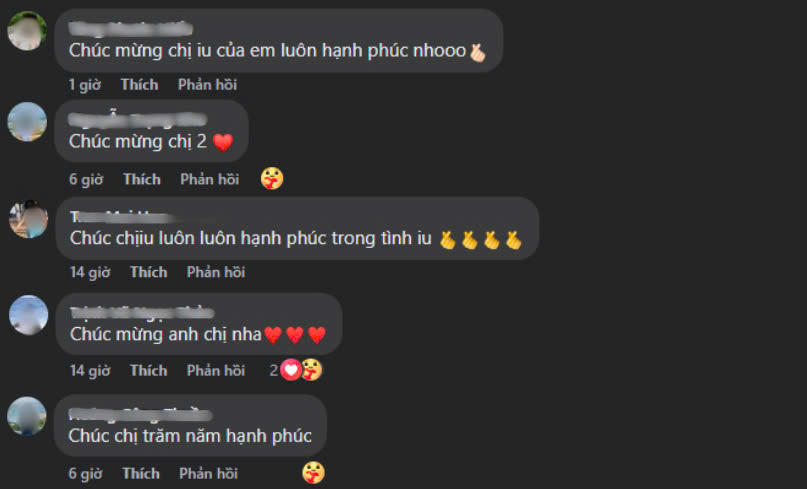The height and width of the screenshot is (489, 807).
Task: Like the 'Chúc chị trăm năm hạnh phúc' comment
Action: (x=141, y=473)
